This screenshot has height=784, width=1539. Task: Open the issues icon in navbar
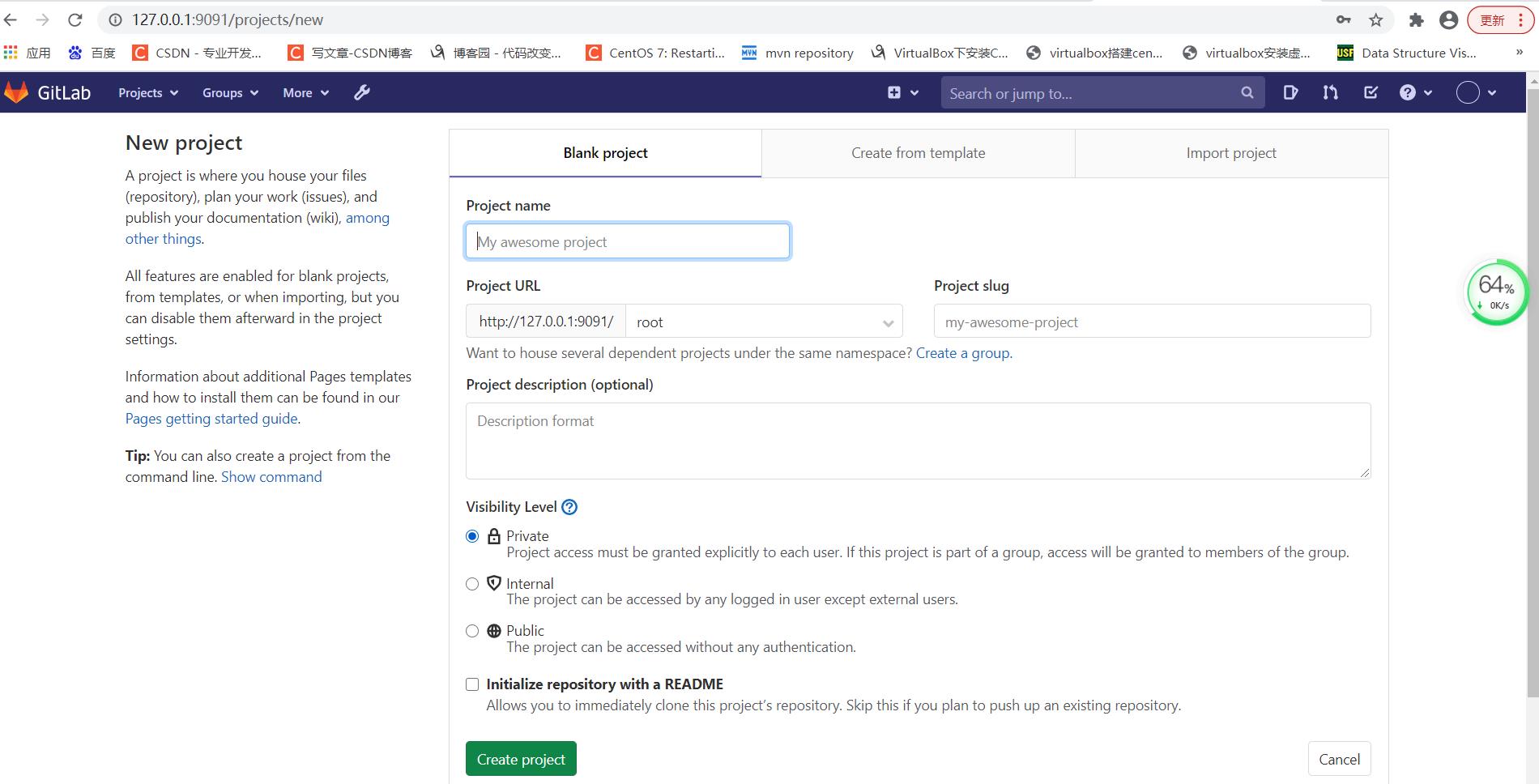click(1290, 92)
